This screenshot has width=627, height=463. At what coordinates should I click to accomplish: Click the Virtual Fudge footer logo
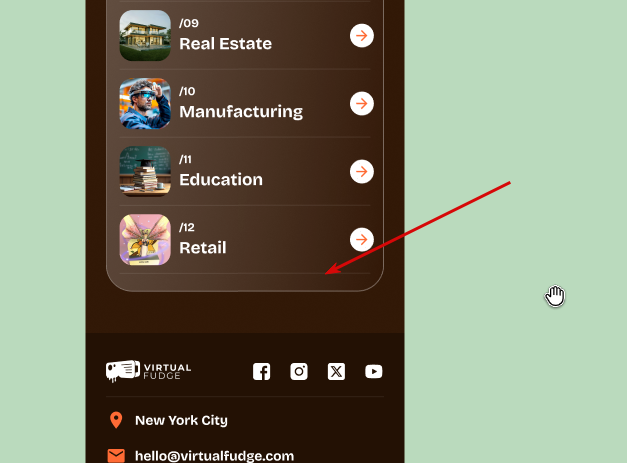click(x=148, y=371)
